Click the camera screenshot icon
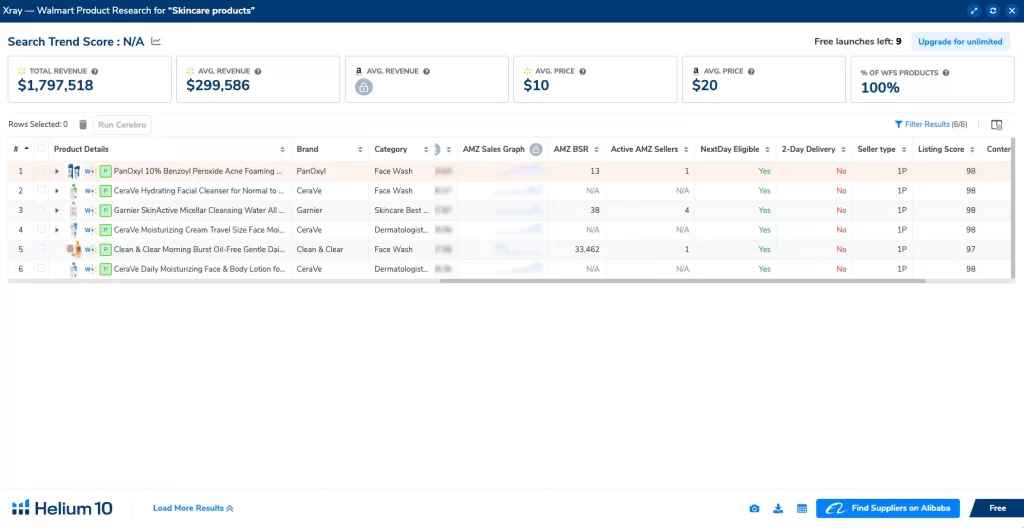The image size is (1024, 528). [754, 508]
